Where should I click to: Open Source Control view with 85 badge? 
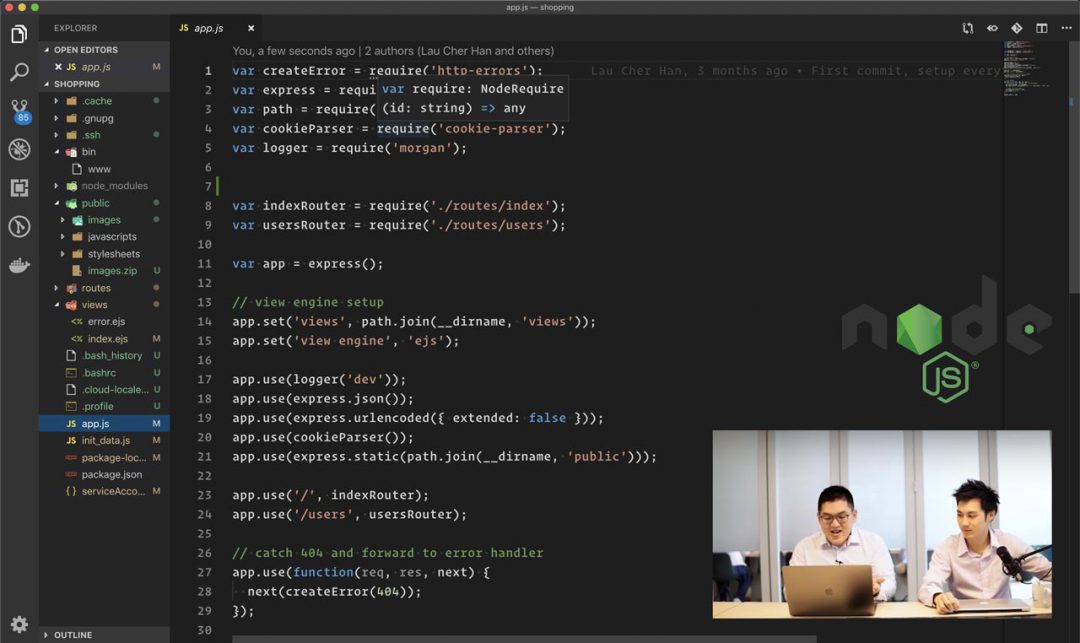click(20, 110)
